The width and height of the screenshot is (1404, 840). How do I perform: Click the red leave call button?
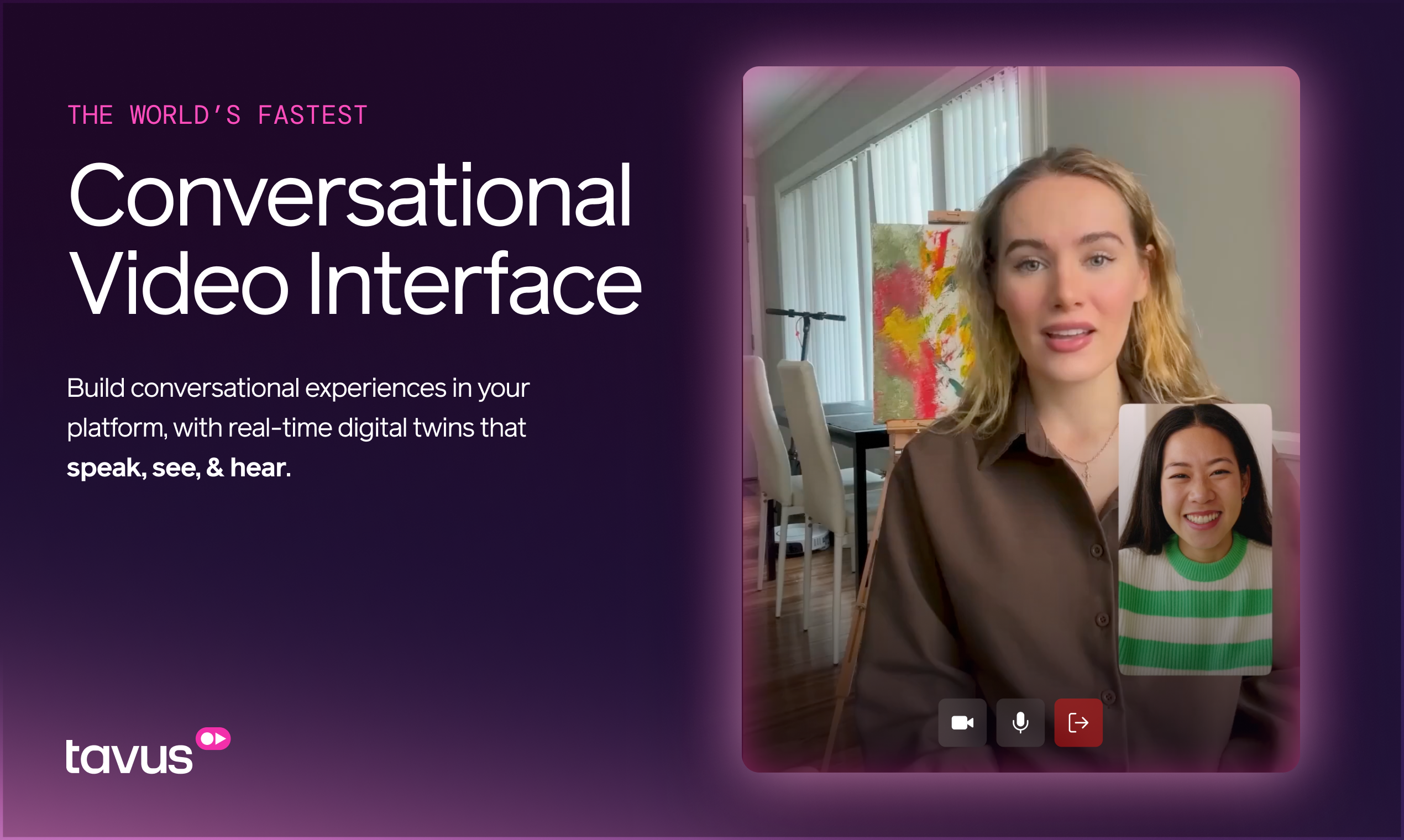tap(1078, 722)
